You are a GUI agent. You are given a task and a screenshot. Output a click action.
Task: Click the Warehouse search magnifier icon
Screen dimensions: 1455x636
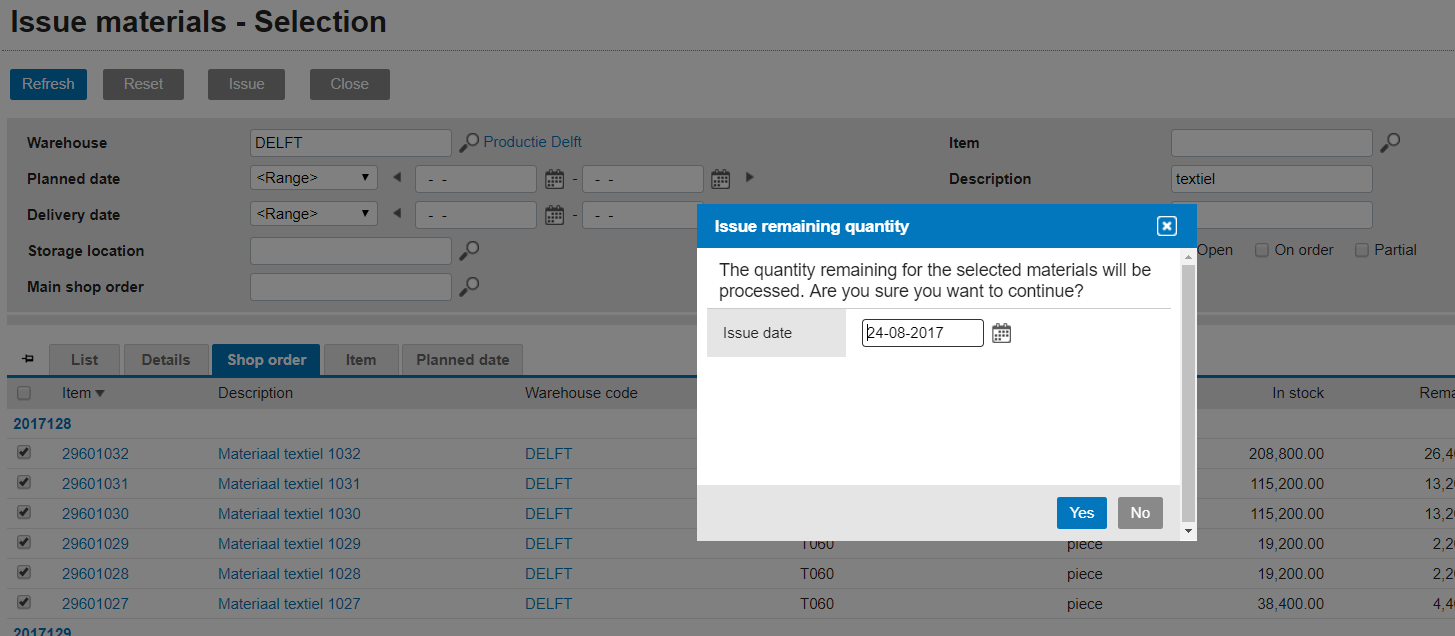tap(469, 143)
